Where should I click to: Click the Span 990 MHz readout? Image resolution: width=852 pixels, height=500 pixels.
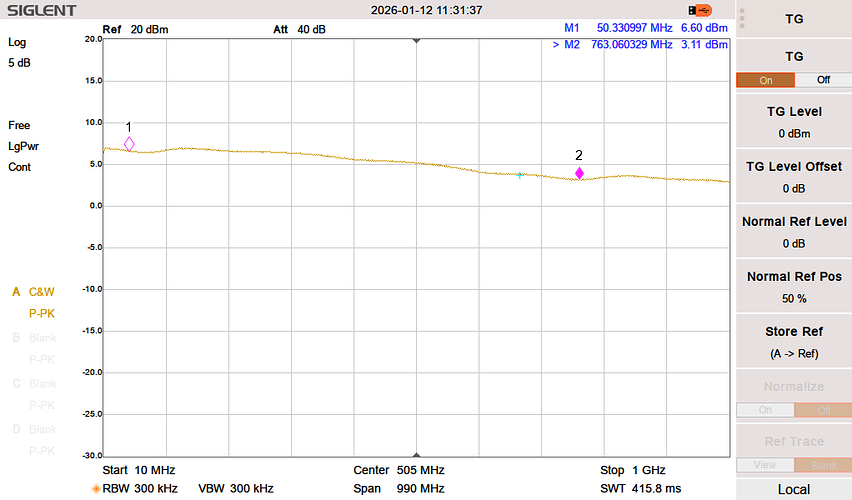399,489
